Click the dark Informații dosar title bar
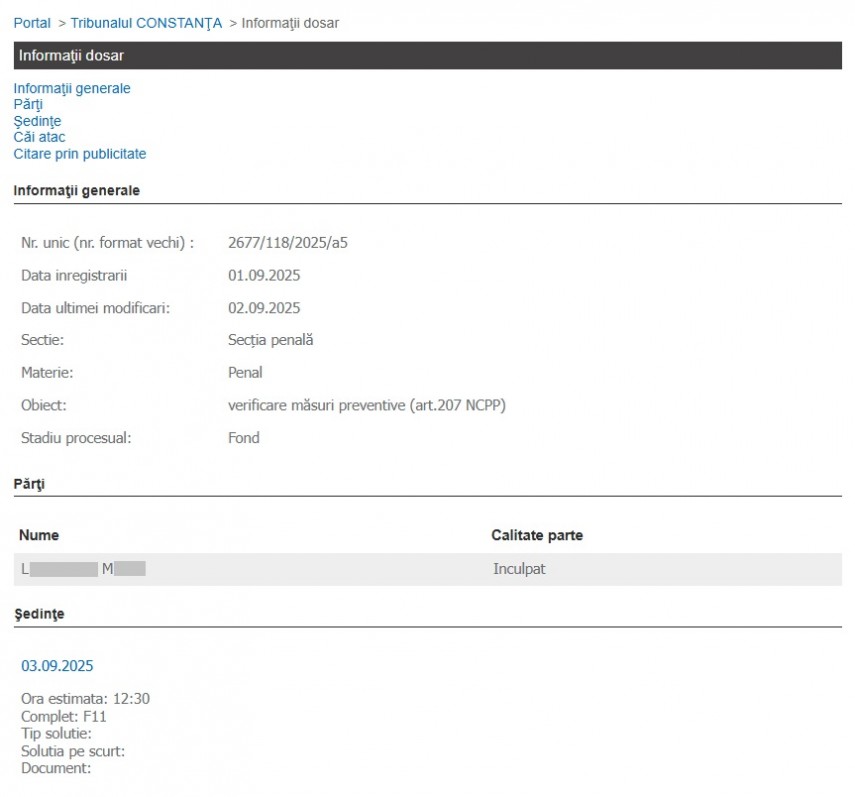 [x=428, y=56]
